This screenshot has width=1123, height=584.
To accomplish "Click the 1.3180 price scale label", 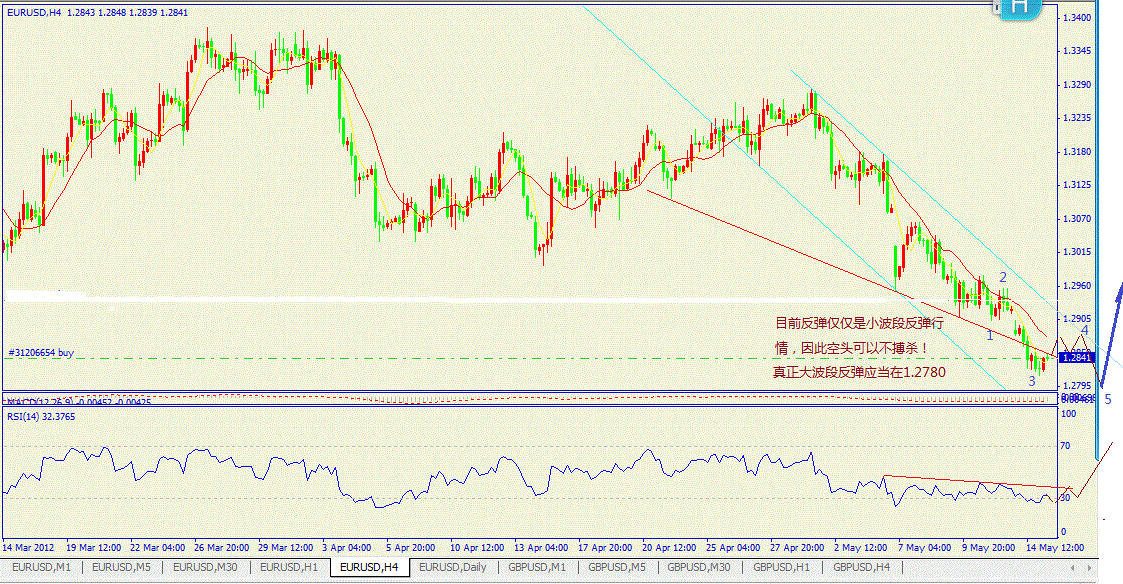I will tap(1078, 151).
